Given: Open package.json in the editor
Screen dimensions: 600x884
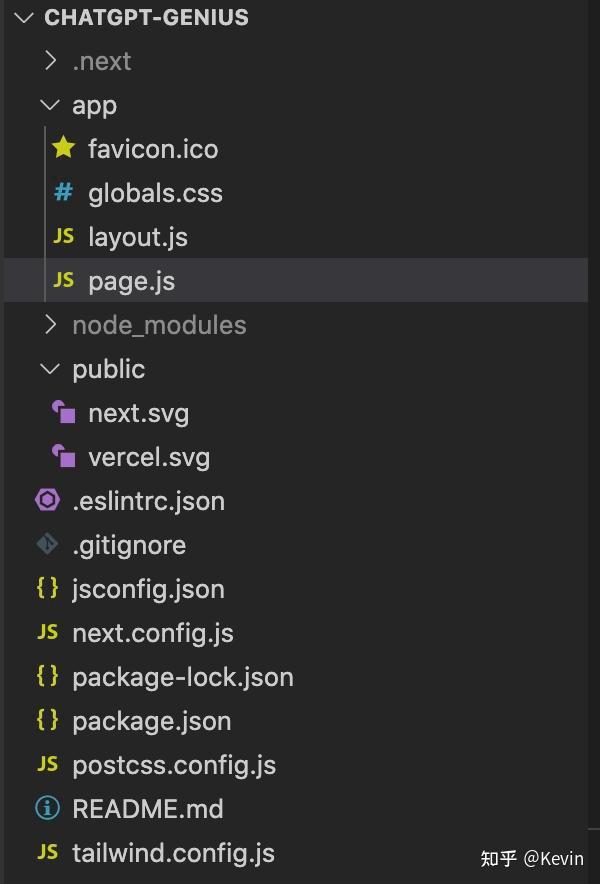Looking at the screenshot, I should coord(151,721).
